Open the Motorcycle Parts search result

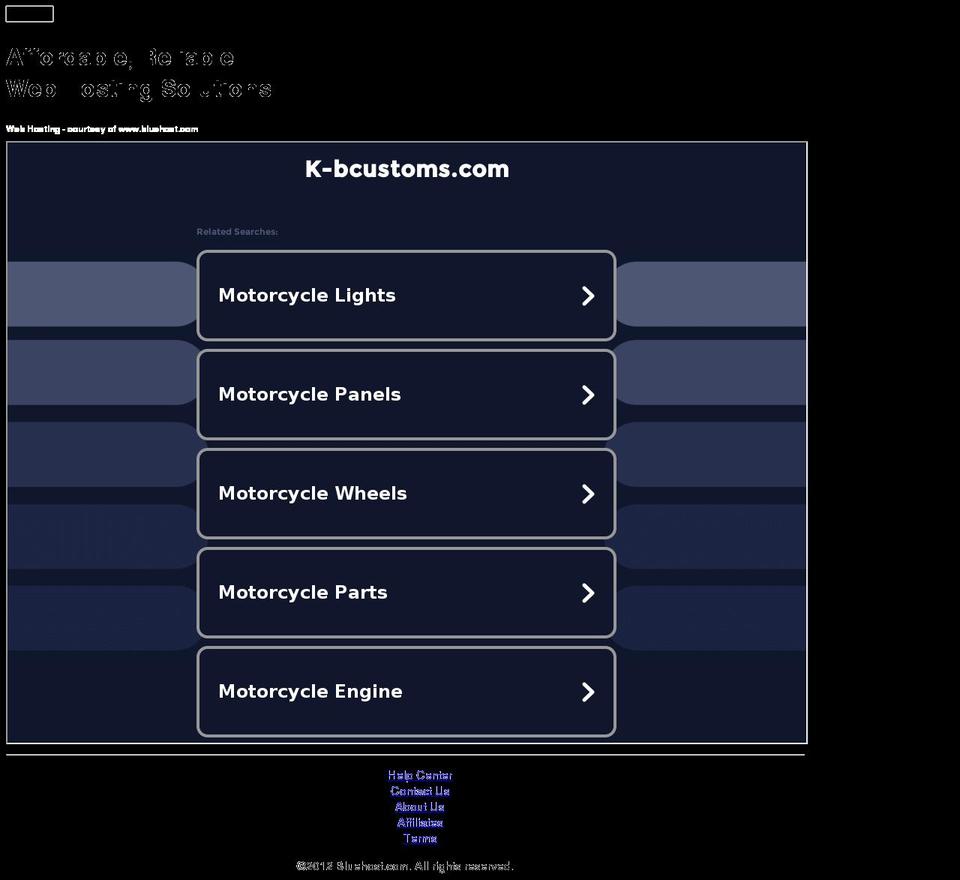(x=406, y=592)
